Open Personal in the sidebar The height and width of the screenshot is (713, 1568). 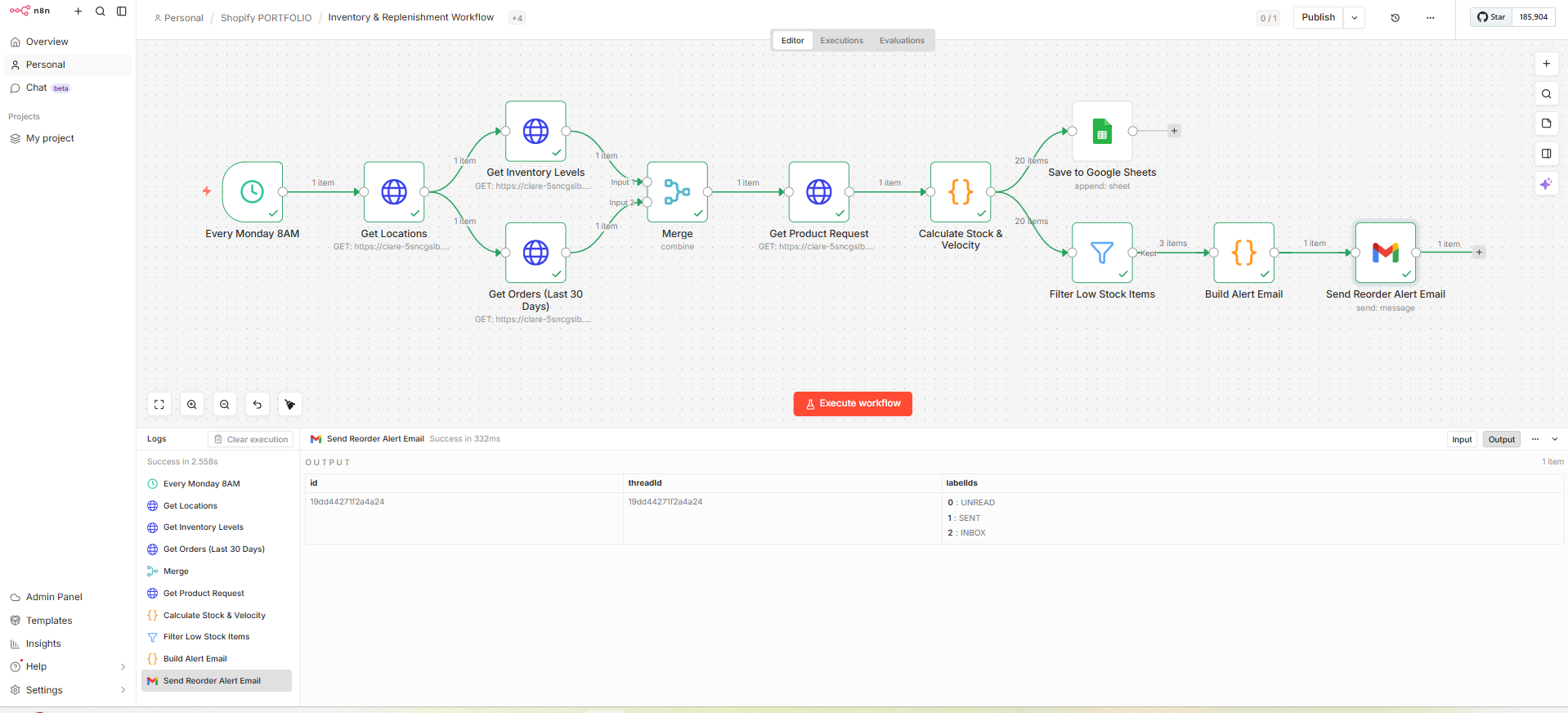click(68, 65)
